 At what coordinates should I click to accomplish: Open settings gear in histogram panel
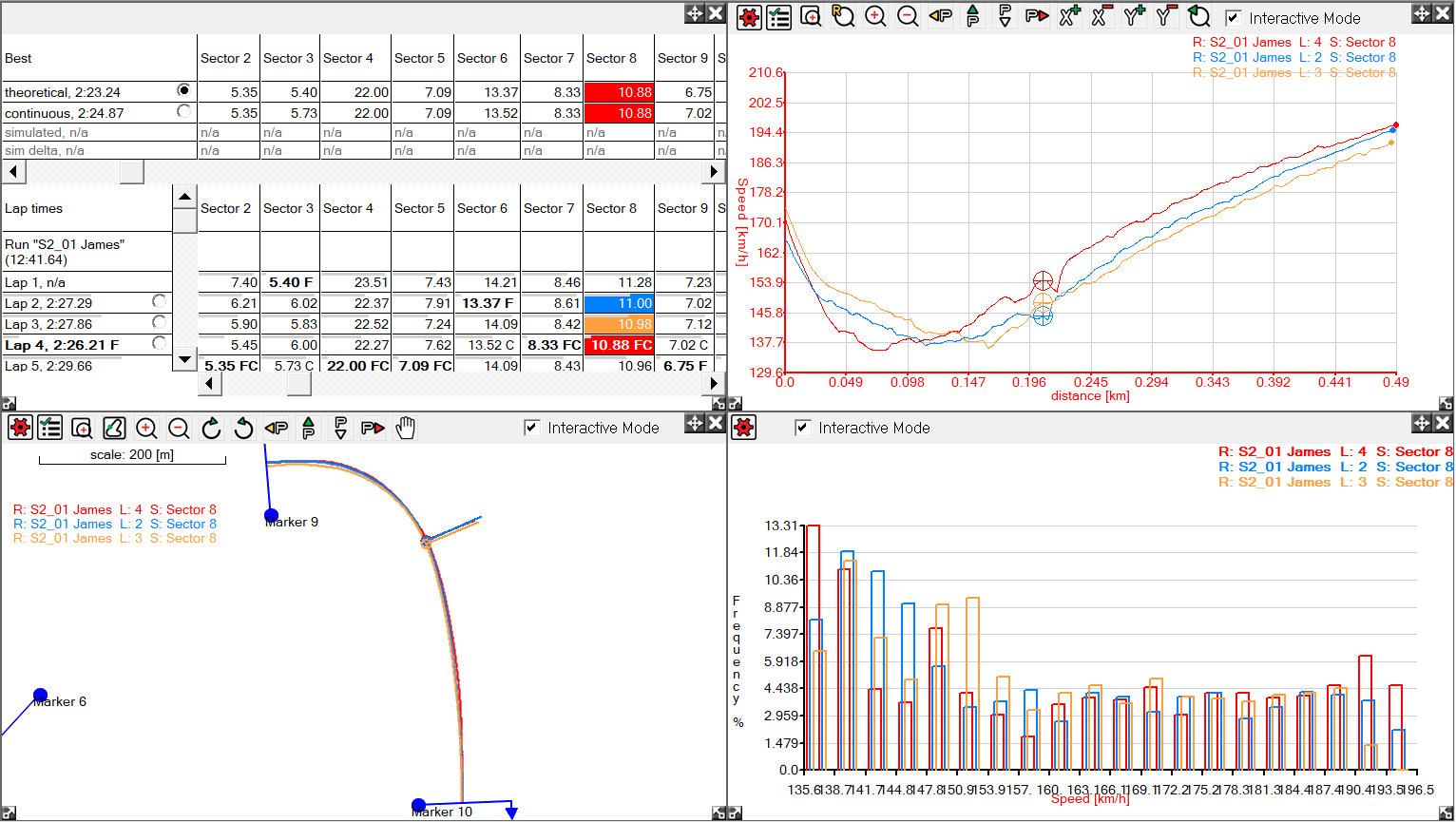click(744, 429)
